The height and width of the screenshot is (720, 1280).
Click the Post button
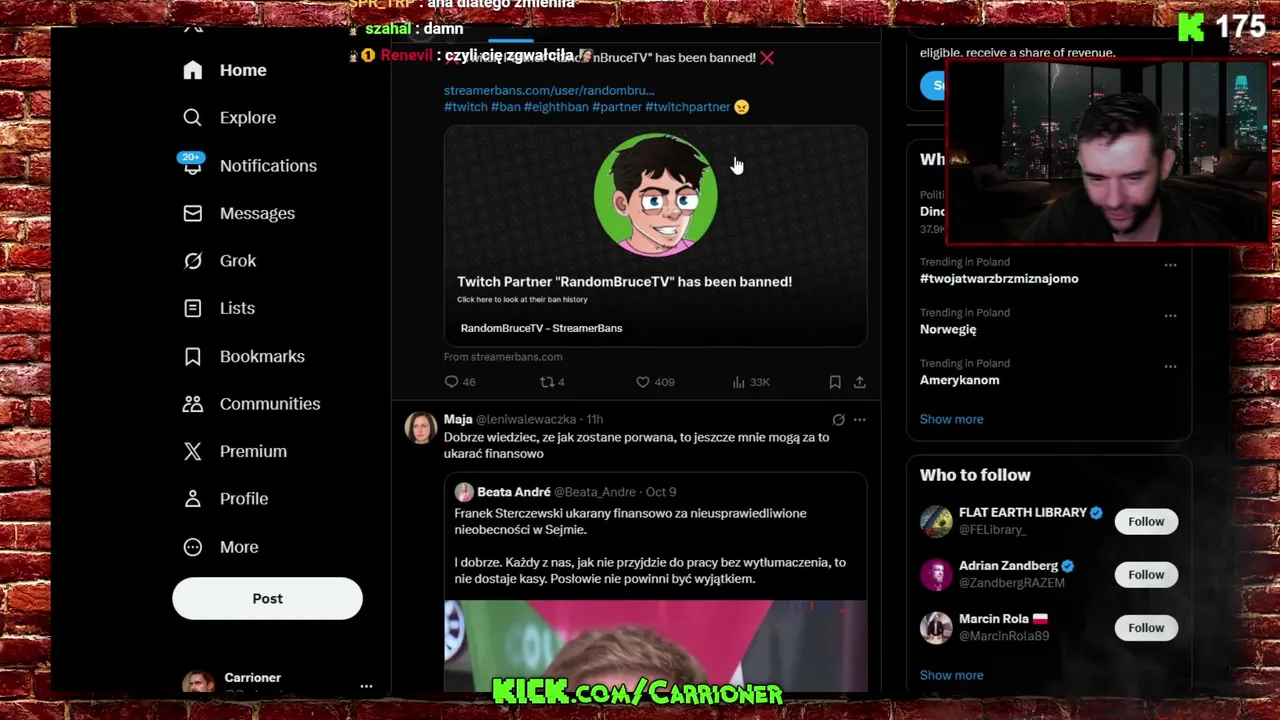(267, 598)
